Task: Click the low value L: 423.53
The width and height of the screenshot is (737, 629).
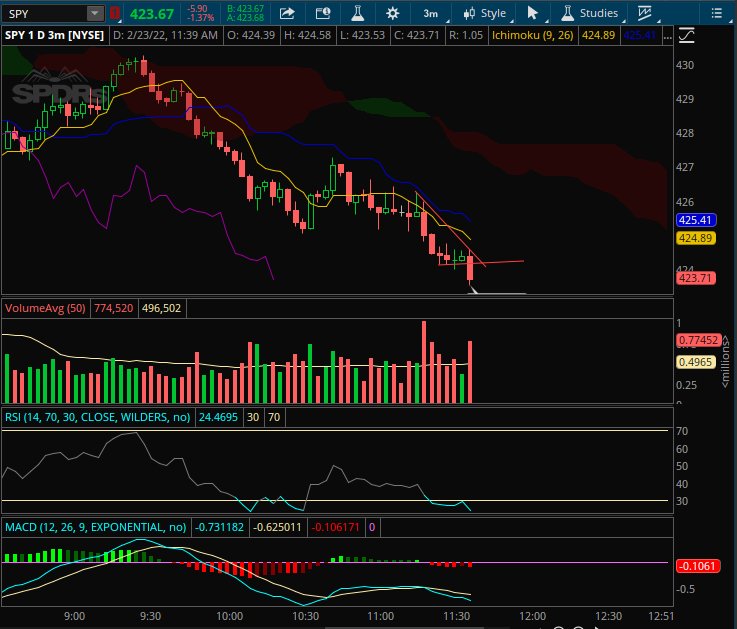Action: [x=362, y=35]
